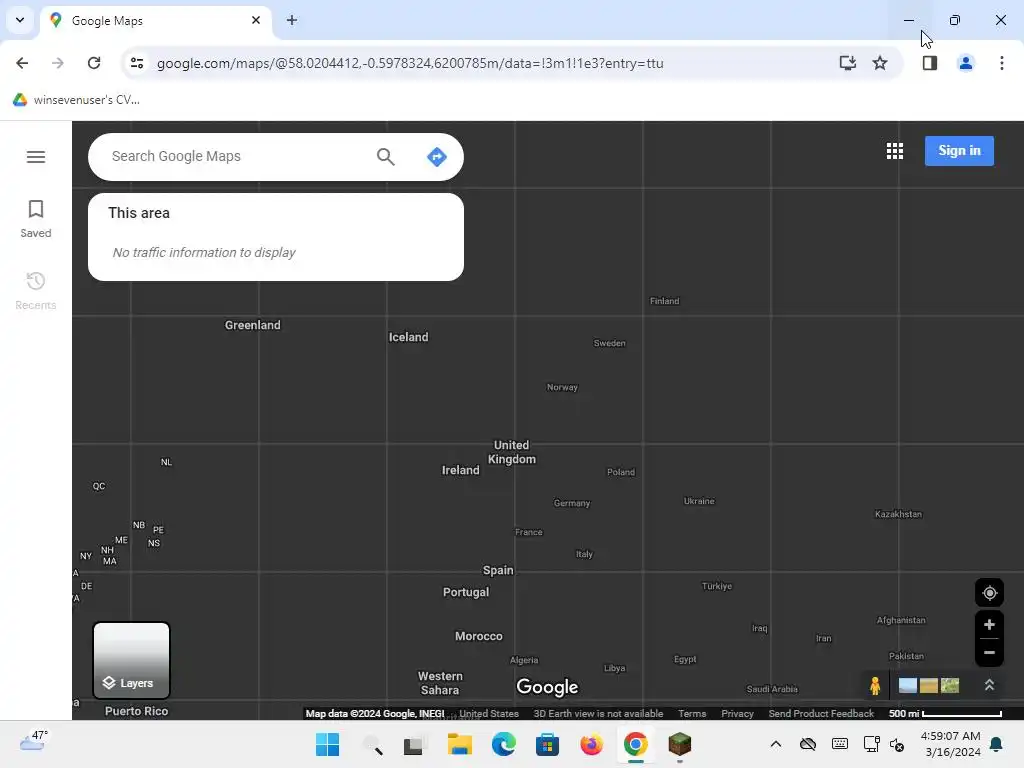Screen dimensions: 1024x768
Task: Click the Iceland map label
Action: [408, 337]
